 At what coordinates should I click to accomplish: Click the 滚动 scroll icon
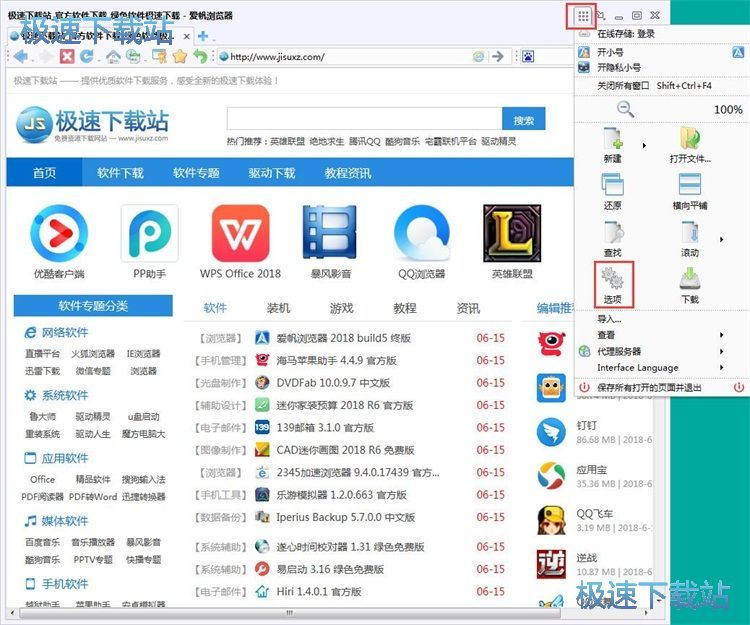(690, 233)
